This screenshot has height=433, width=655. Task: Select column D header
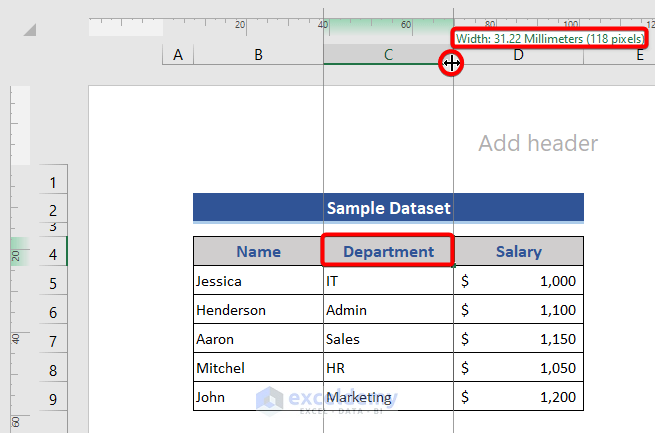[518, 55]
